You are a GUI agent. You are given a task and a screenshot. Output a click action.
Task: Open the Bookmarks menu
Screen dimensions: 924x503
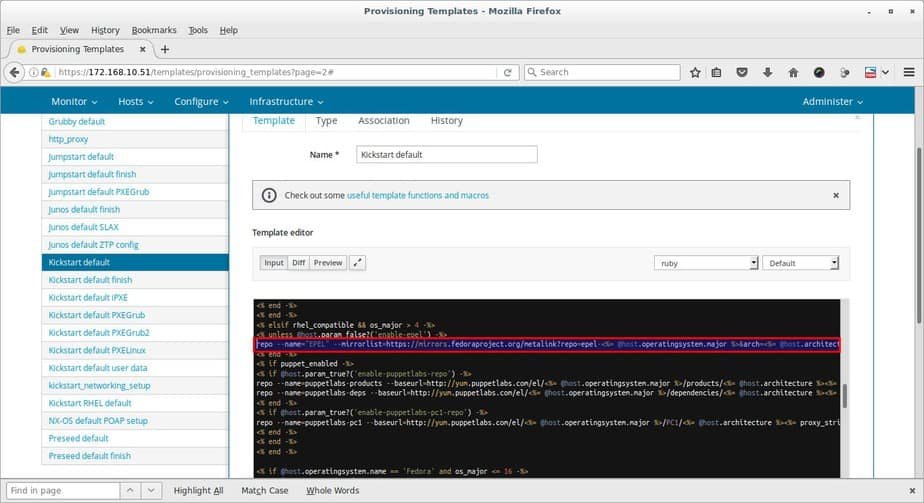tap(154, 30)
